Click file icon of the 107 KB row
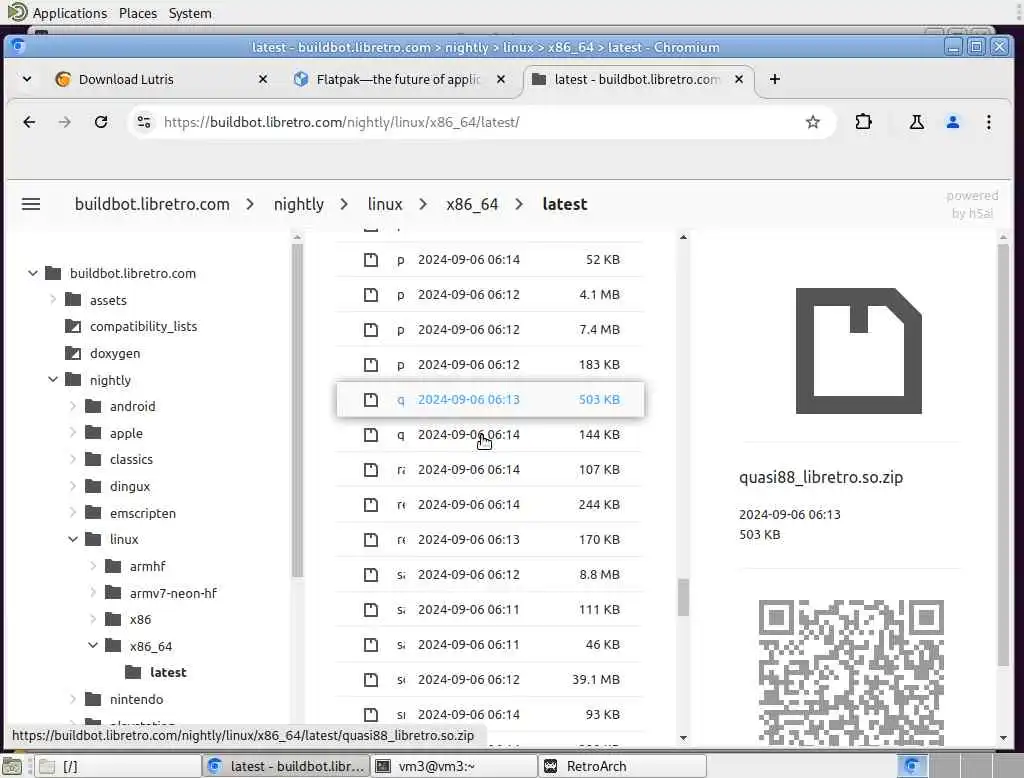Image resolution: width=1024 pixels, height=778 pixels. tap(370, 470)
